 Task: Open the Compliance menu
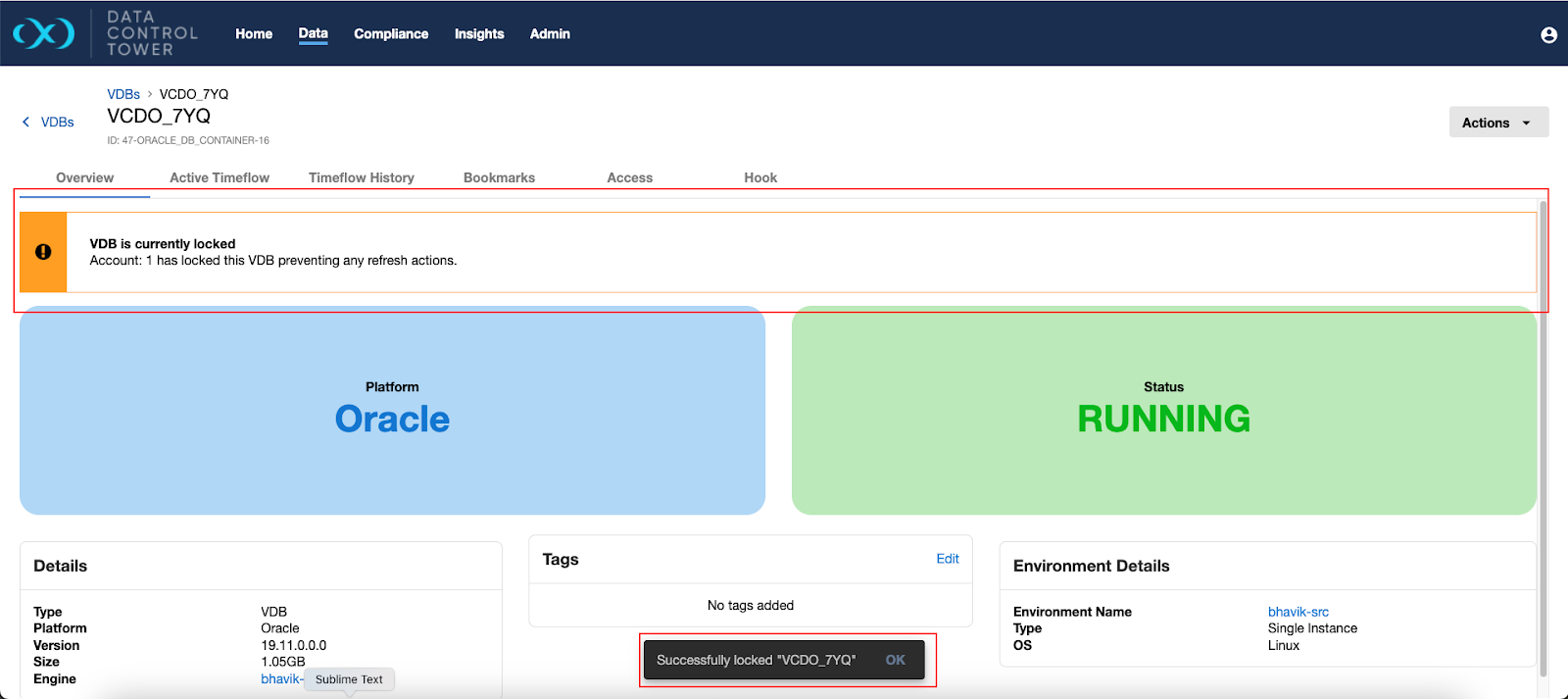391,34
